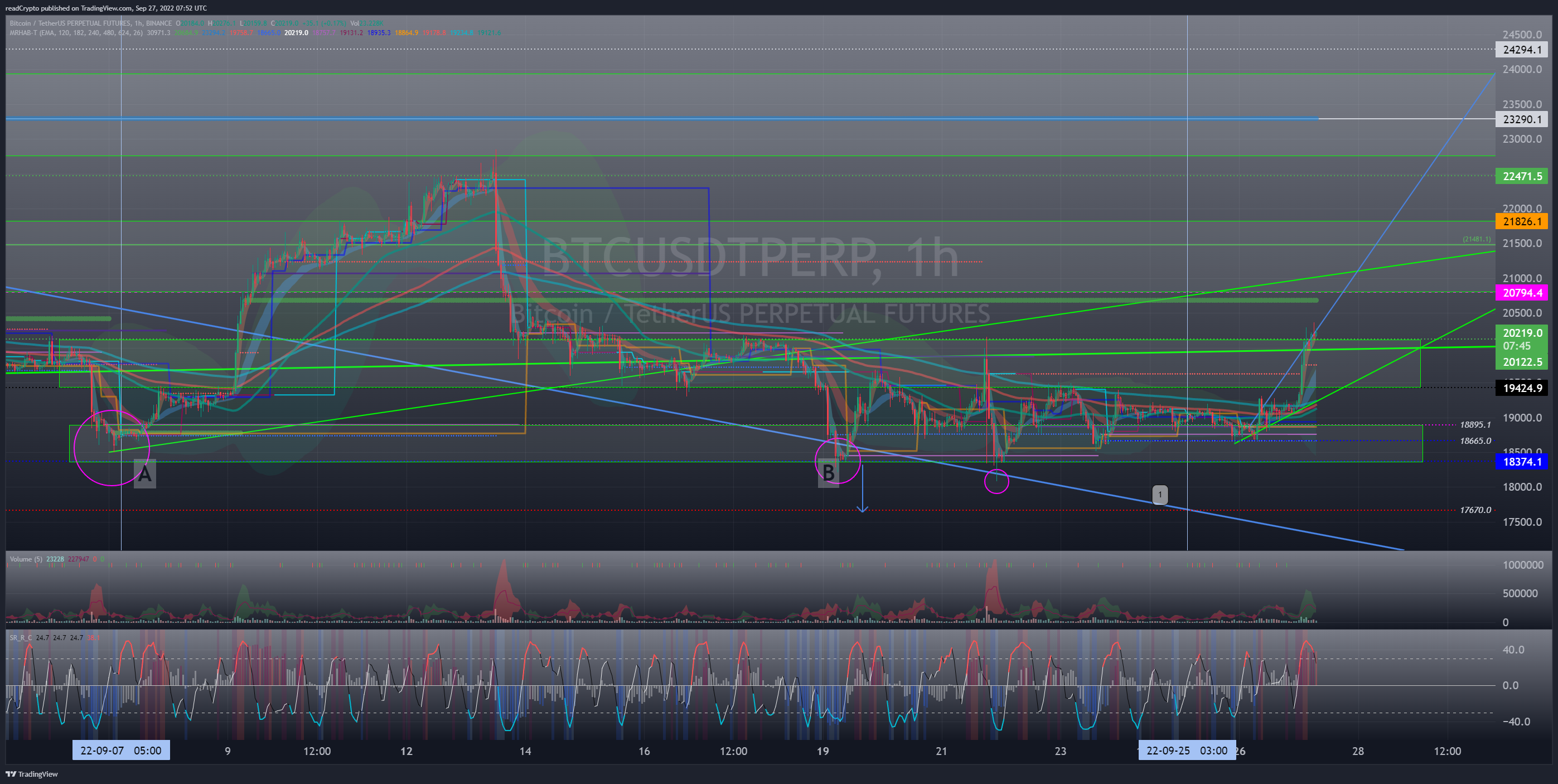Click the 40.0 oscillator axis tick
1558x784 pixels.
point(1513,650)
